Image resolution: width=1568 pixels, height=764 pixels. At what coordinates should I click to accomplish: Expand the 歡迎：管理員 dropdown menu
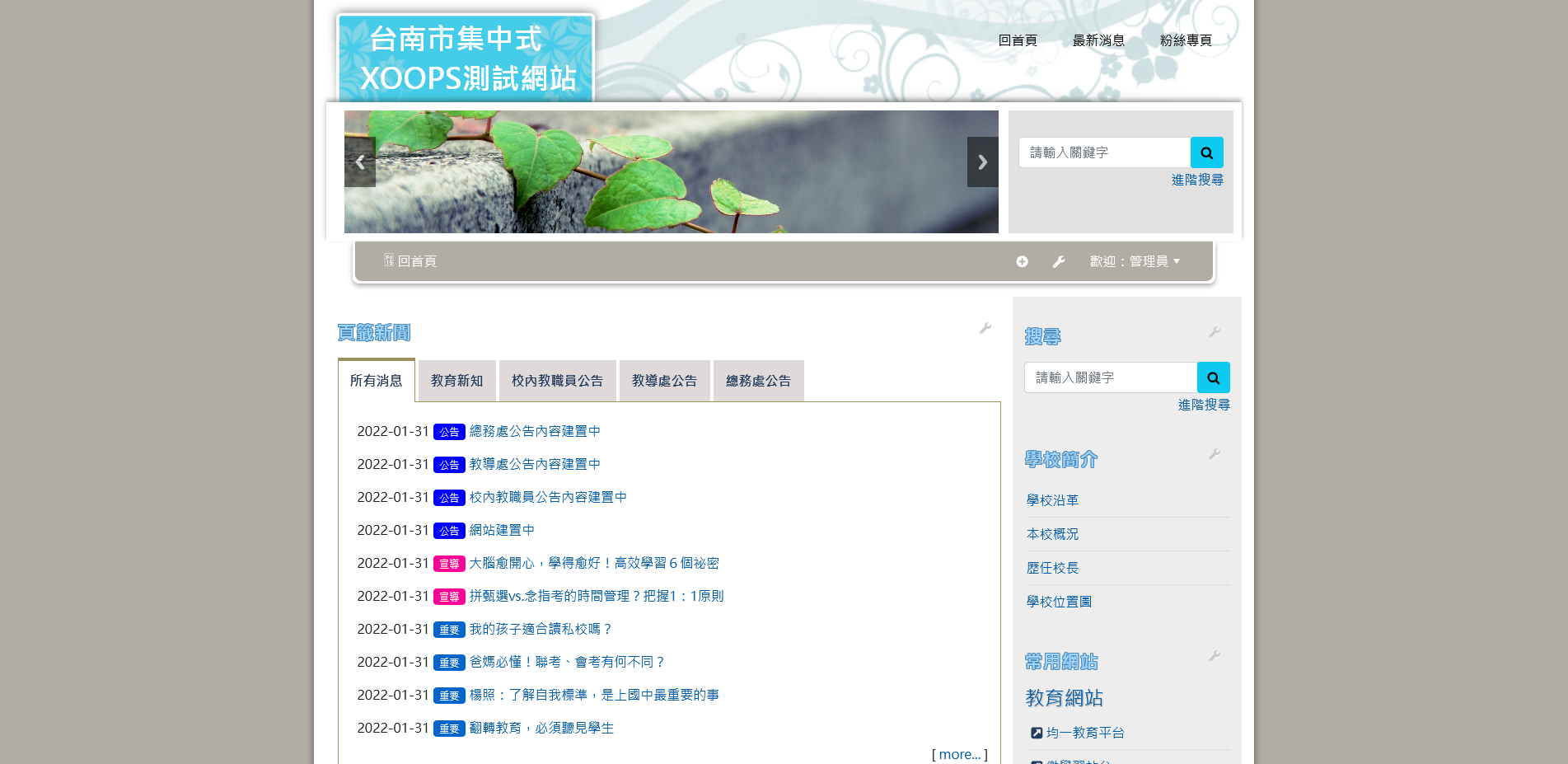point(1135,261)
